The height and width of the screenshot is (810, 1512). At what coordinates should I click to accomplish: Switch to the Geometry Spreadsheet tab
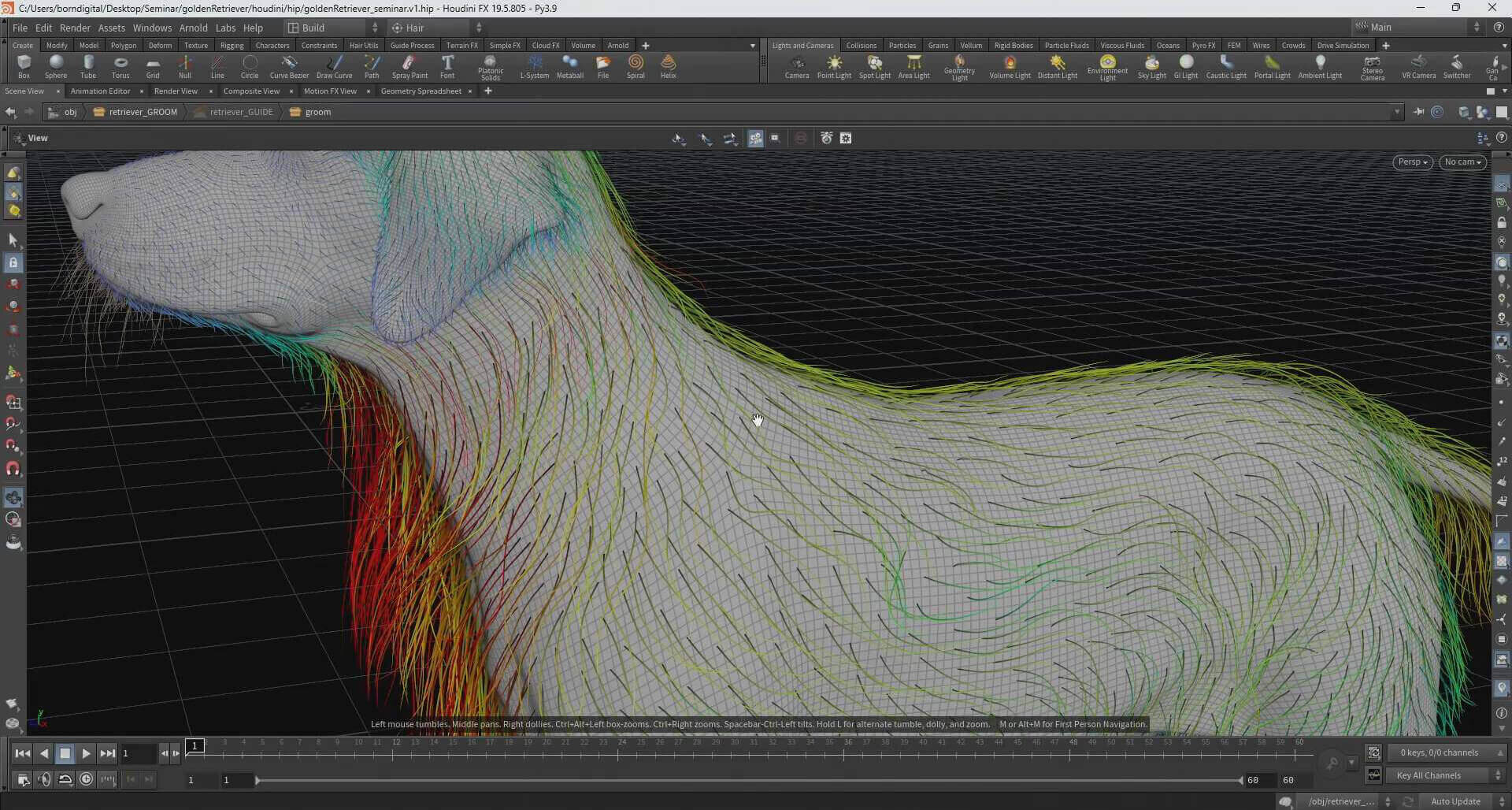[421, 91]
